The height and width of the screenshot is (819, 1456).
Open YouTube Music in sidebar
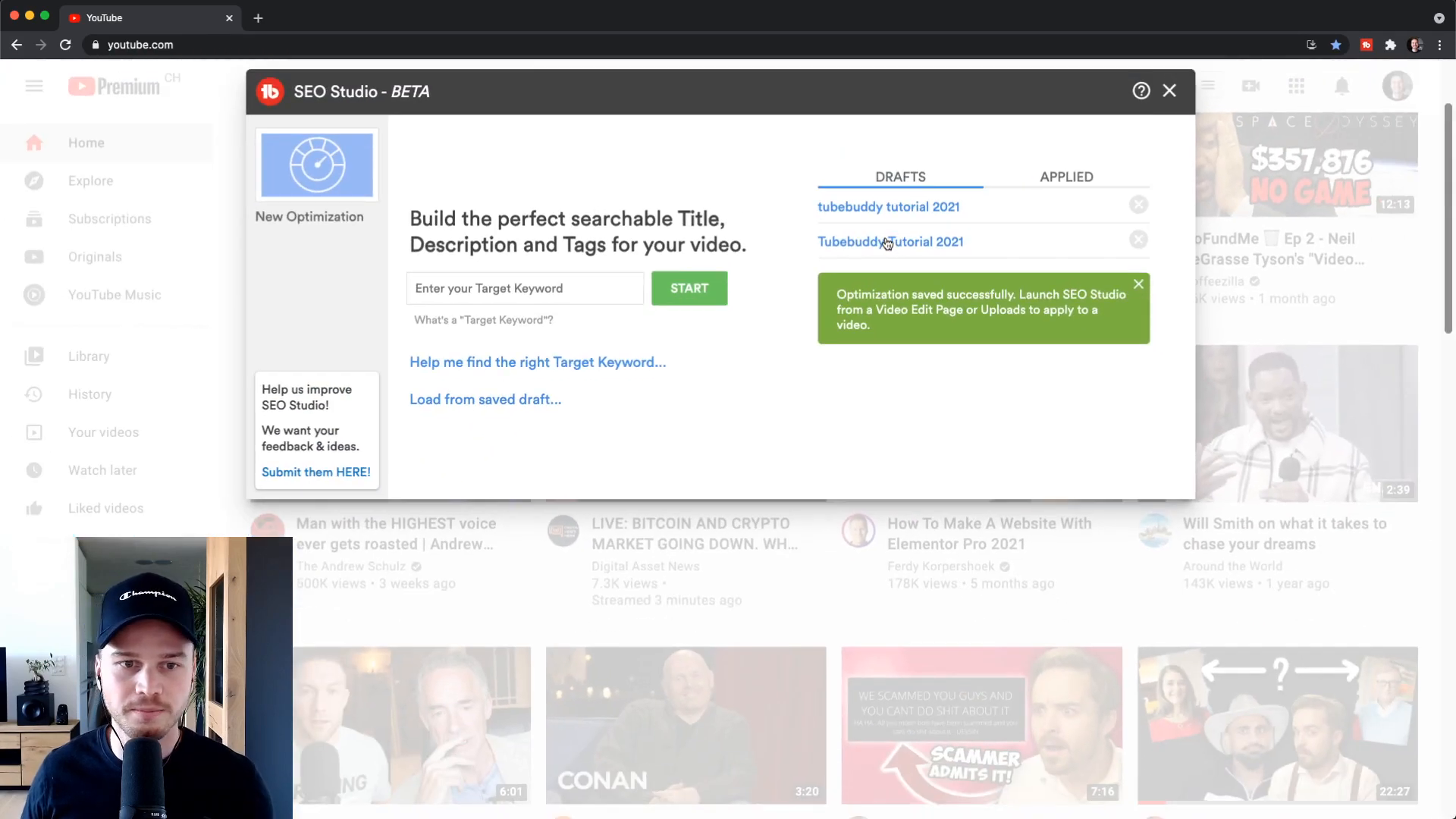(106, 294)
